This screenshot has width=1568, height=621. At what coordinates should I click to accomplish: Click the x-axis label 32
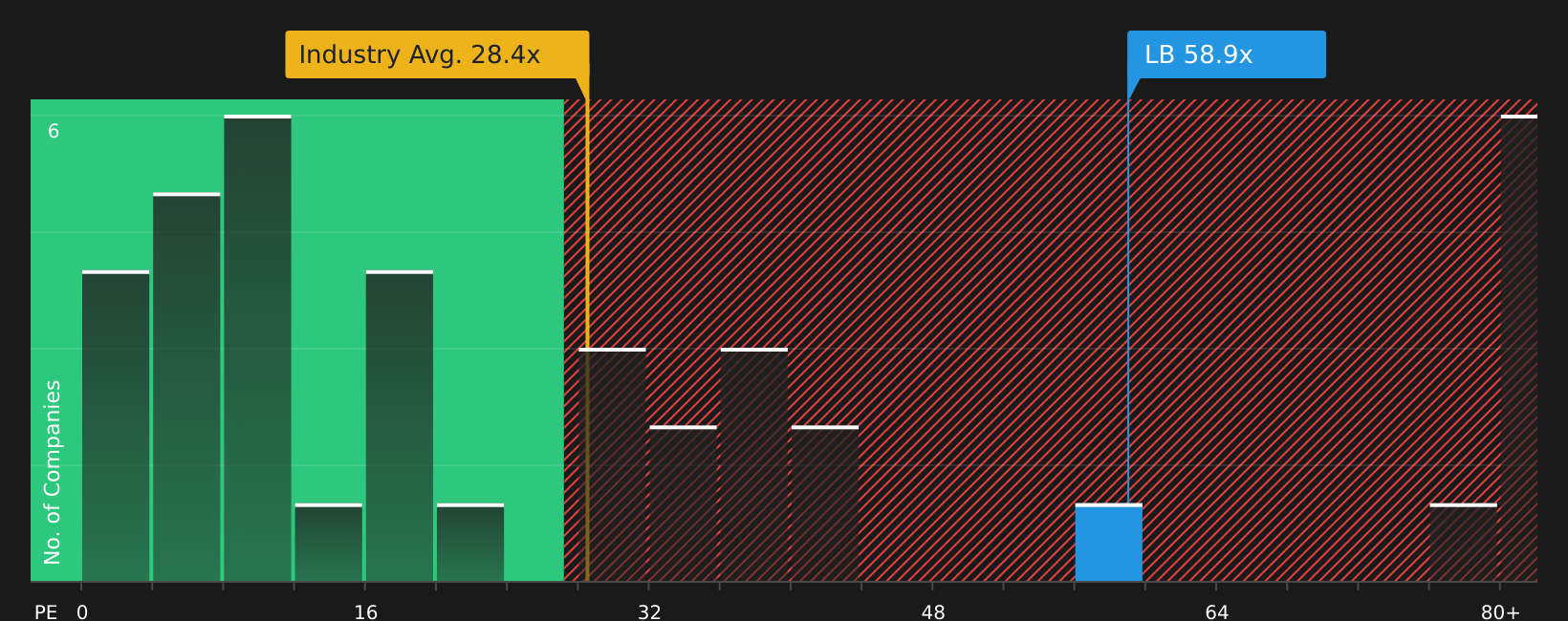pos(649,612)
